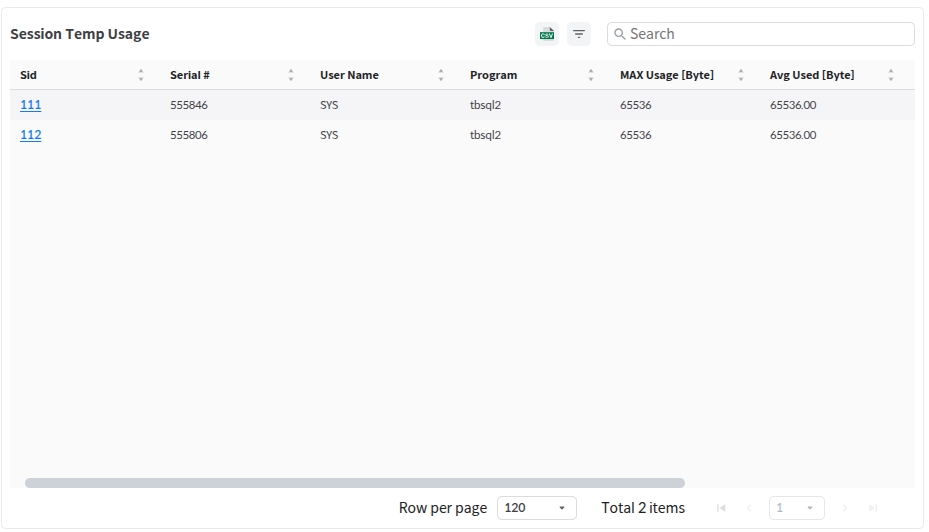929x532 pixels.
Task: Go to the previous page
Action: (749, 508)
